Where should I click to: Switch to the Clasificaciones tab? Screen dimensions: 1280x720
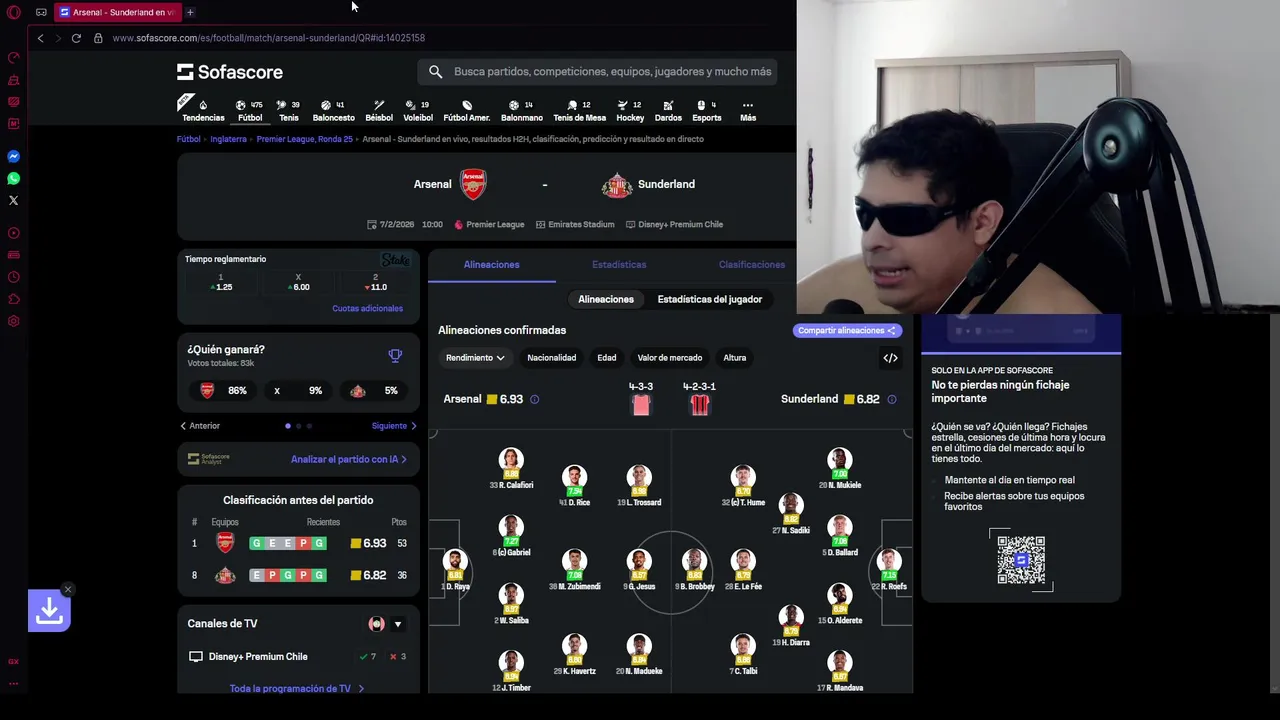(752, 265)
